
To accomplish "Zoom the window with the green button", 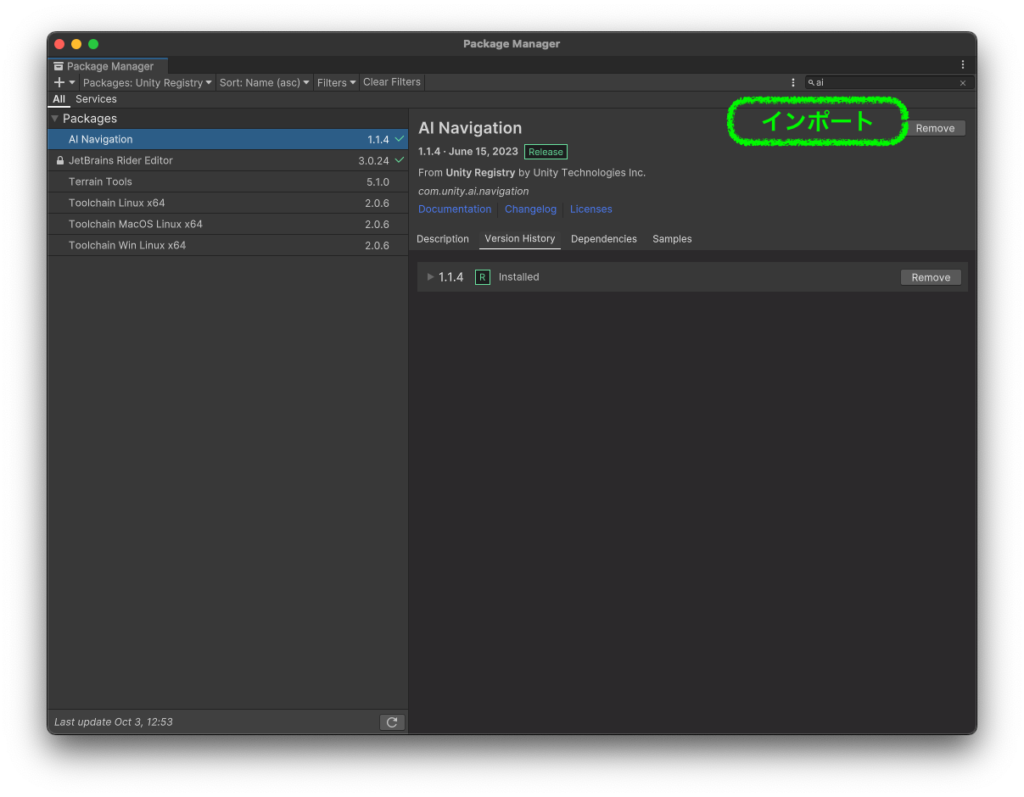I will (93, 44).
